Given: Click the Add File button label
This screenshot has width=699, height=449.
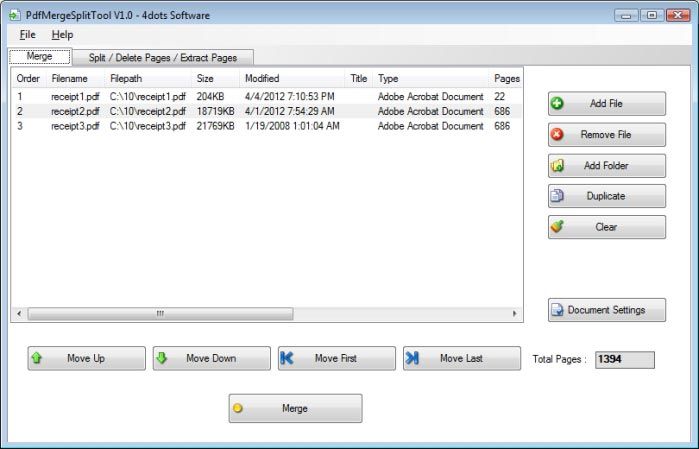Looking at the screenshot, I should 606,103.
